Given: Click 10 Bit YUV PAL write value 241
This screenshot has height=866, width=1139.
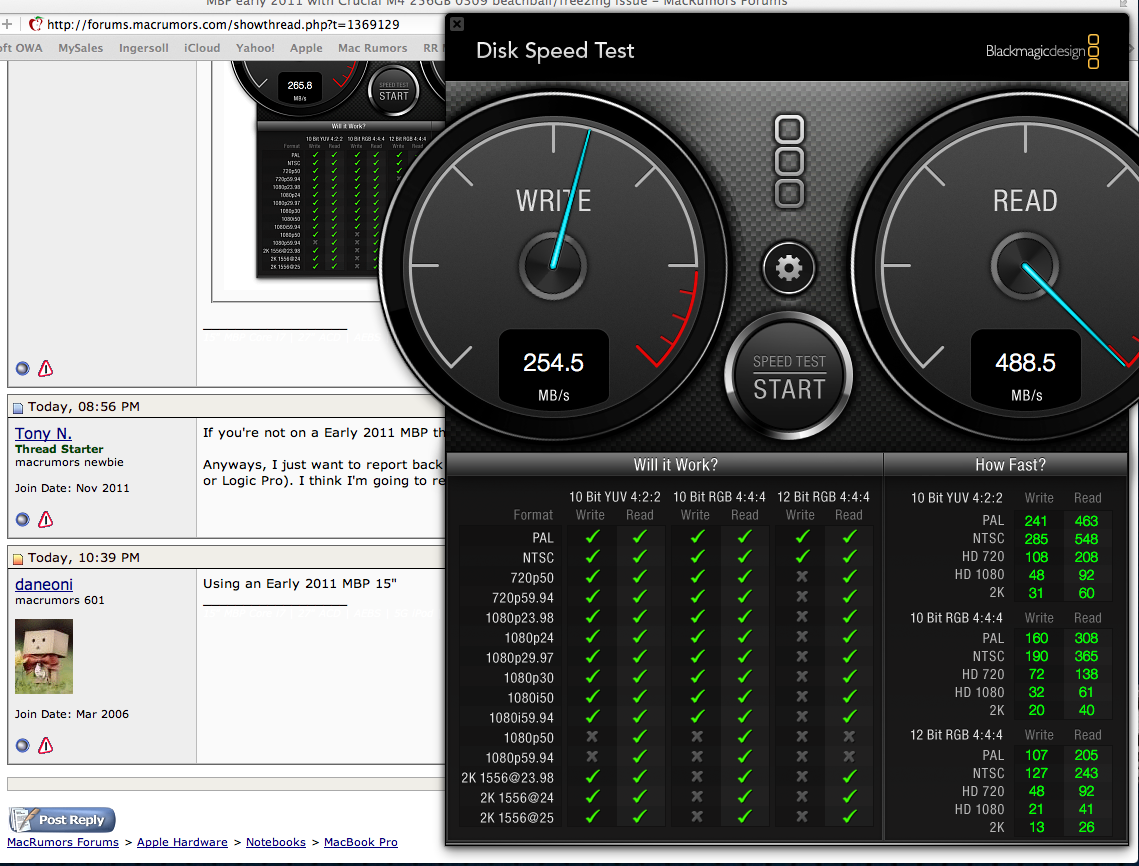Looking at the screenshot, I should click(x=1036, y=521).
